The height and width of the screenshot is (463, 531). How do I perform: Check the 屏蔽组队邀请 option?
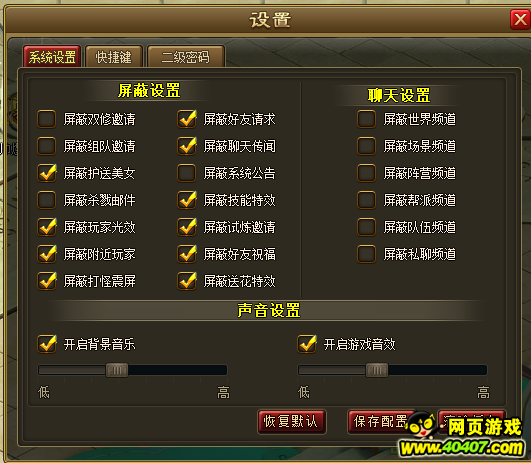coord(46,146)
